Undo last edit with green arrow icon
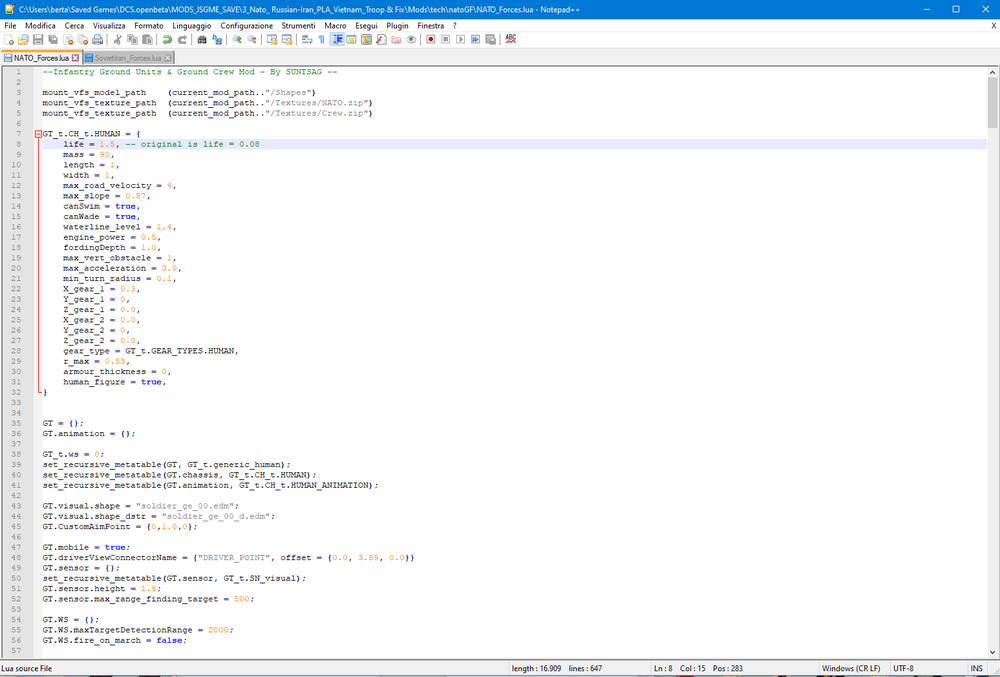Screen dimensions: 1000x677 pyautogui.click(x=167, y=40)
